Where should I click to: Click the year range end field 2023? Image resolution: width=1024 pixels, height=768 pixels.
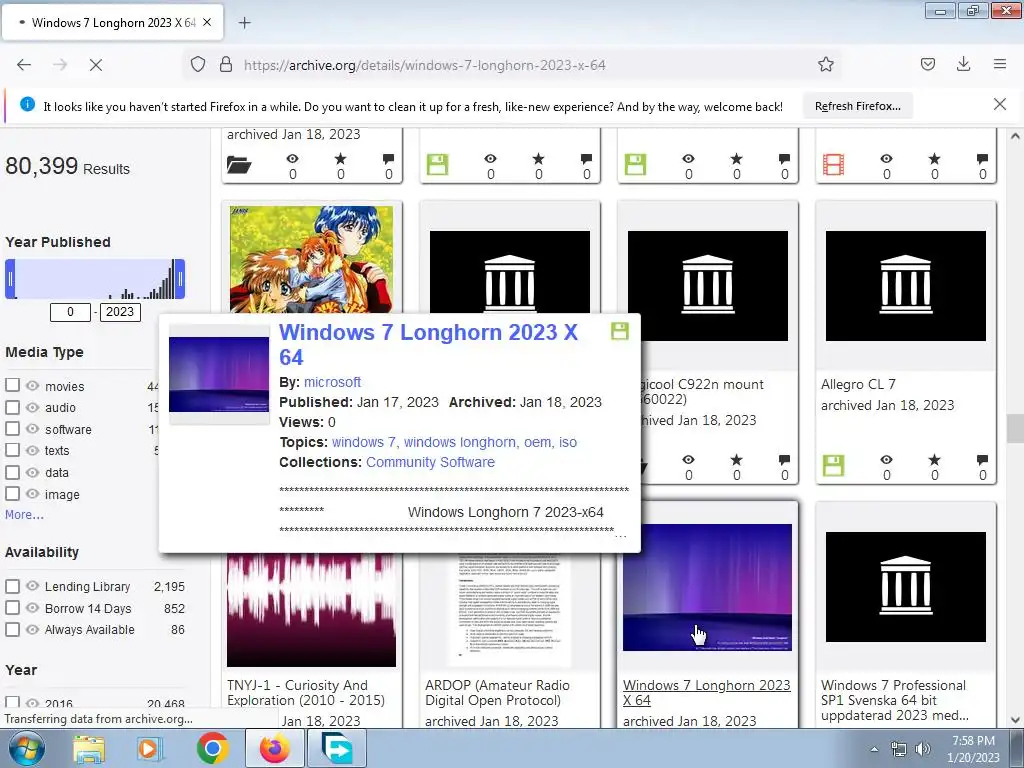(120, 312)
